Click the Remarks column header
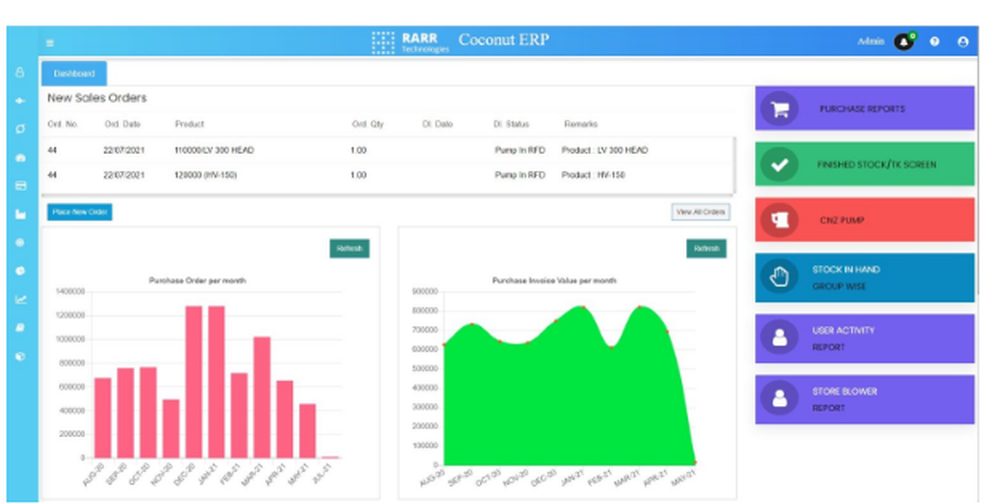This screenshot has height=504, width=1000. 581,124
